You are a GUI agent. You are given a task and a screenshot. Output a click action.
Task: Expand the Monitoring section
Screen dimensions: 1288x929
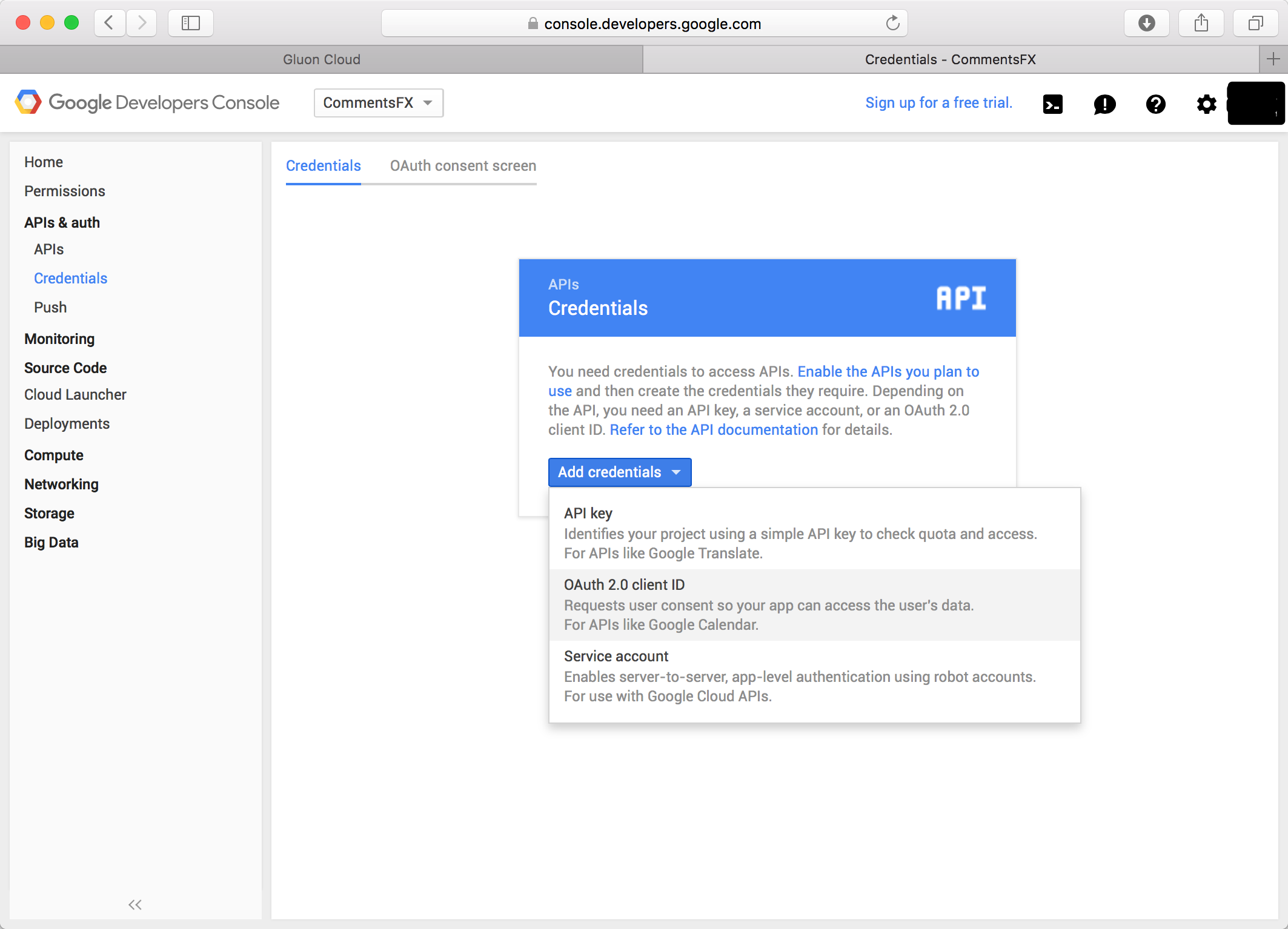click(59, 339)
